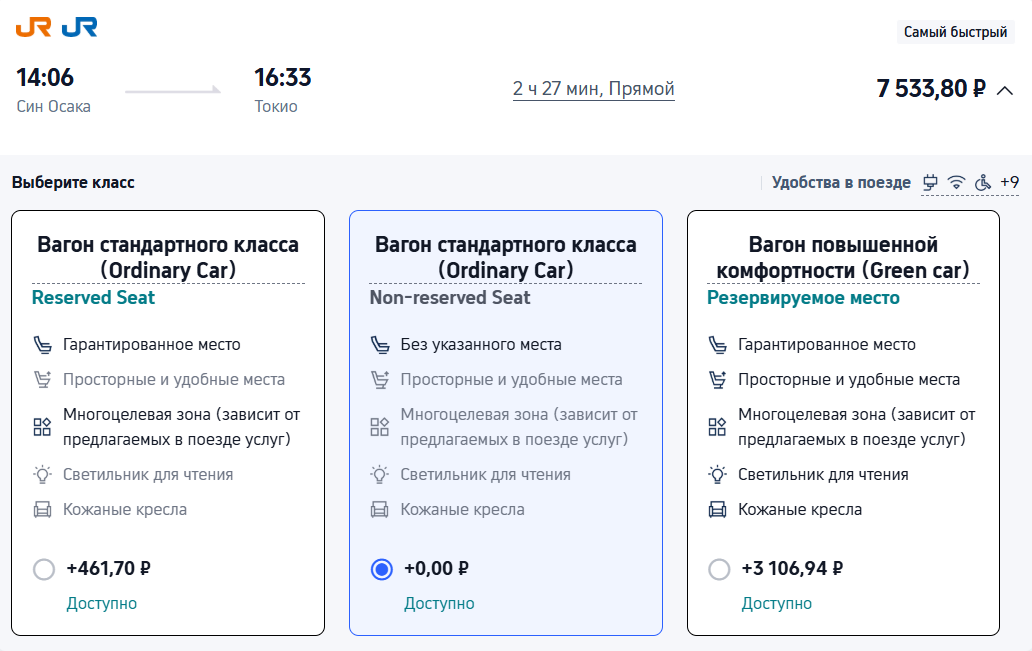Image resolution: width=1032 pixels, height=651 pixels.
Task: Keep Non-reserved Seat option selected
Action: click(381, 568)
